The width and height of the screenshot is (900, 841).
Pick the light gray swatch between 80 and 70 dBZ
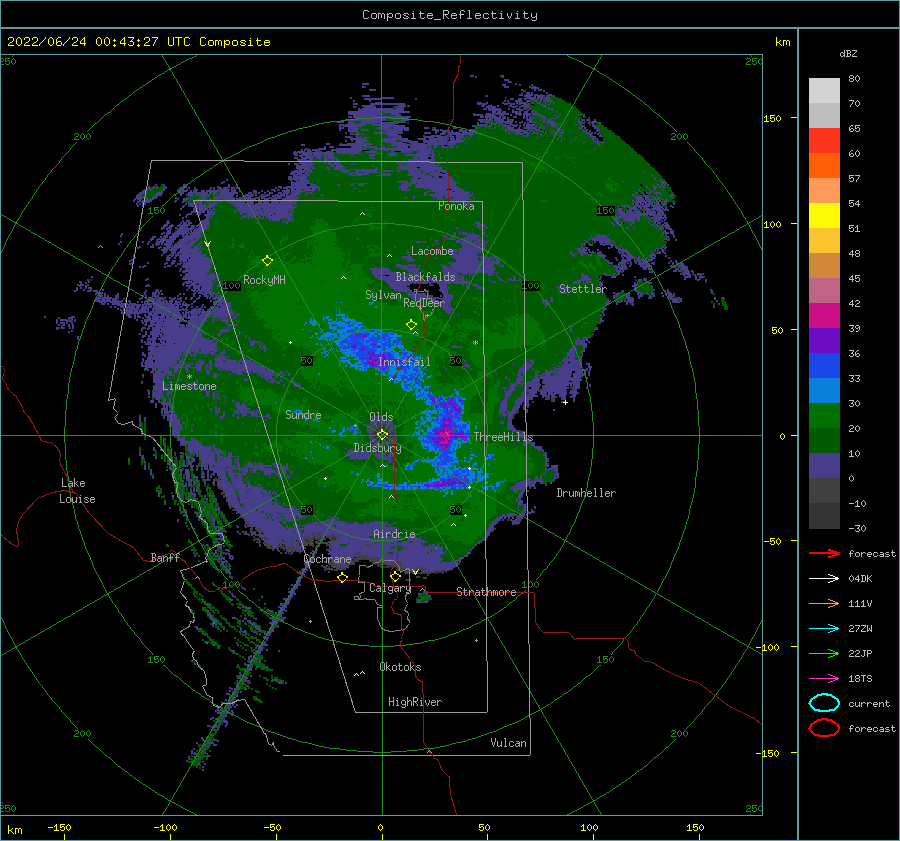coord(824,91)
